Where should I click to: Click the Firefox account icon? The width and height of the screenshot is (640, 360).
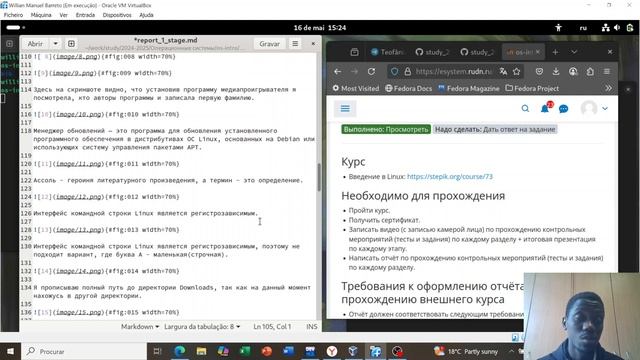tap(573, 71)
